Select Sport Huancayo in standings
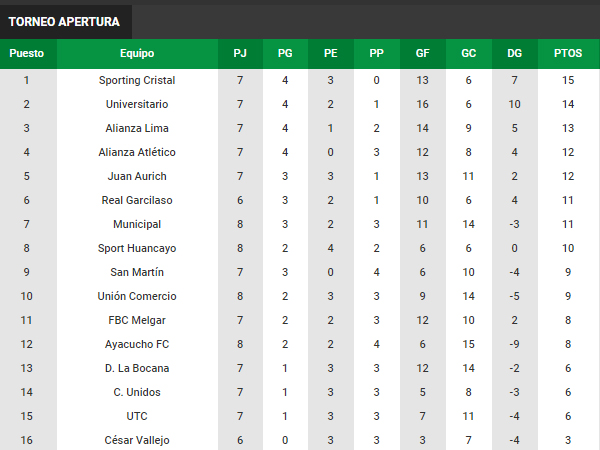The height and width of the screenshot is (450, 600). click(137, 248)
